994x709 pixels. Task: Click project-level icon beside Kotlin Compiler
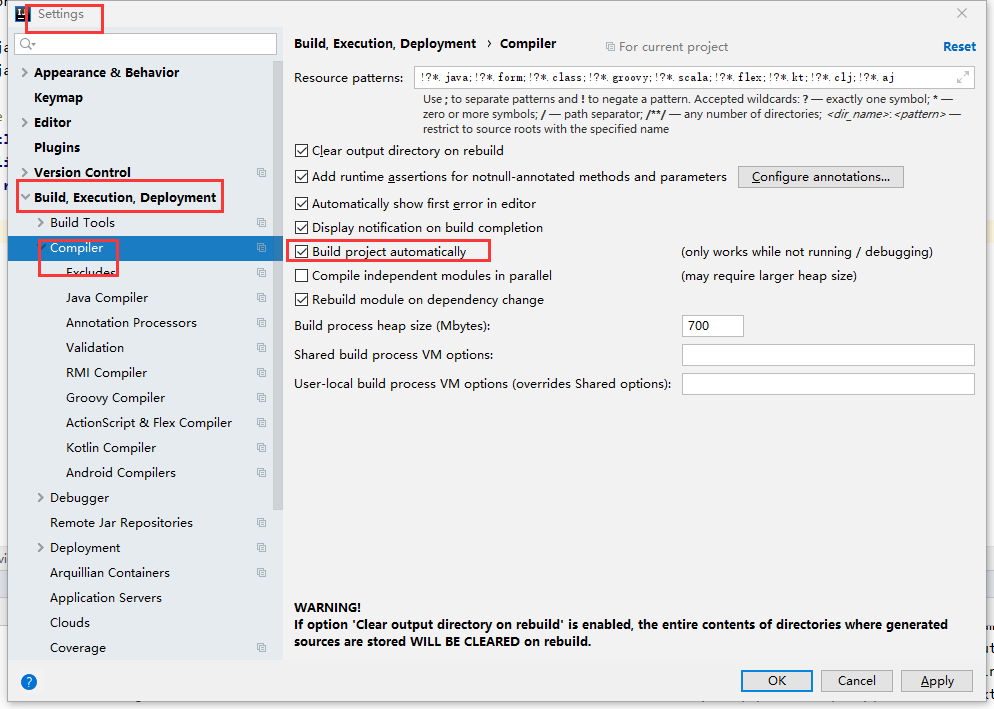261,448
